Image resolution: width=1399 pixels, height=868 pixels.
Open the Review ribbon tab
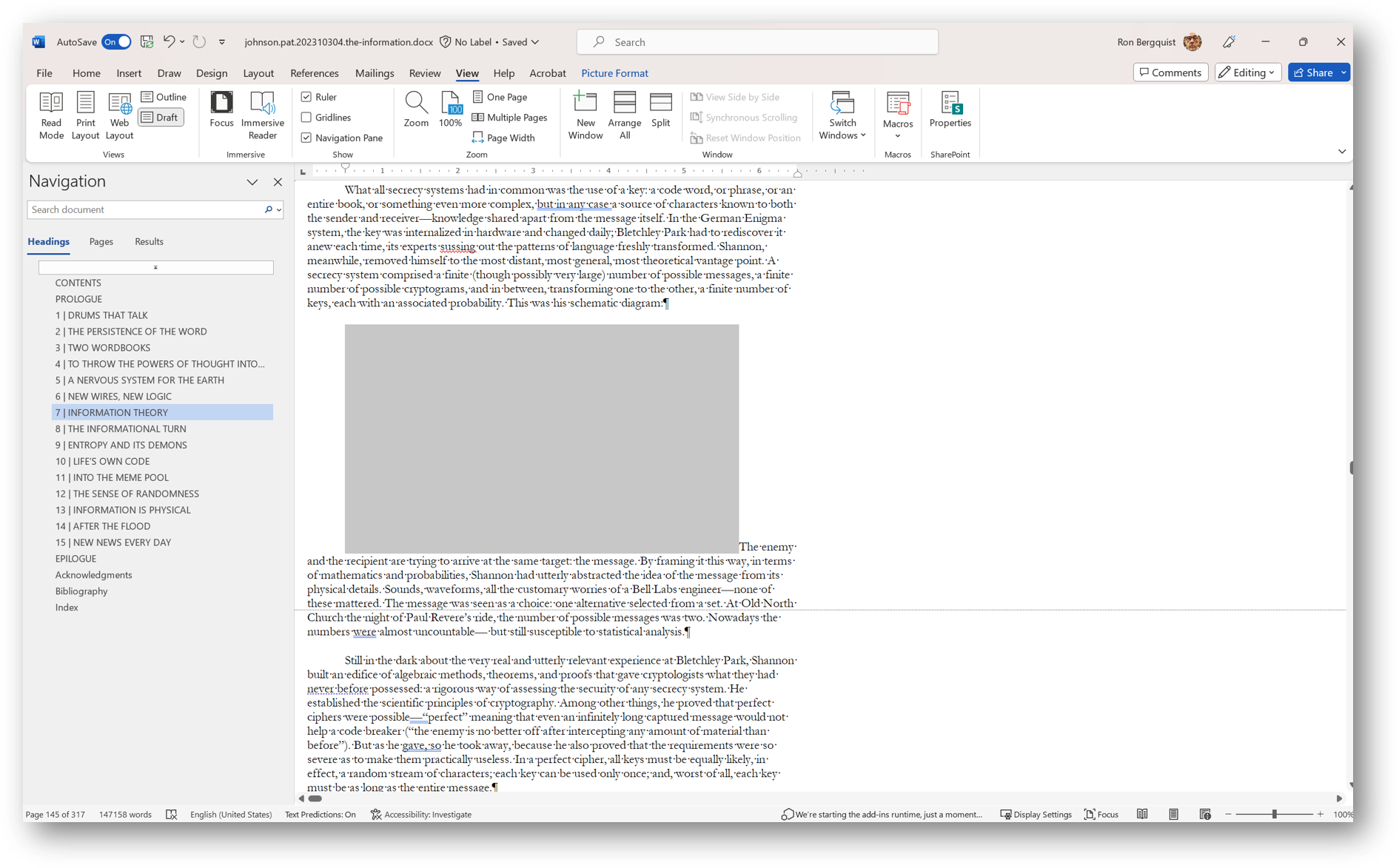(x=424, y=73)
